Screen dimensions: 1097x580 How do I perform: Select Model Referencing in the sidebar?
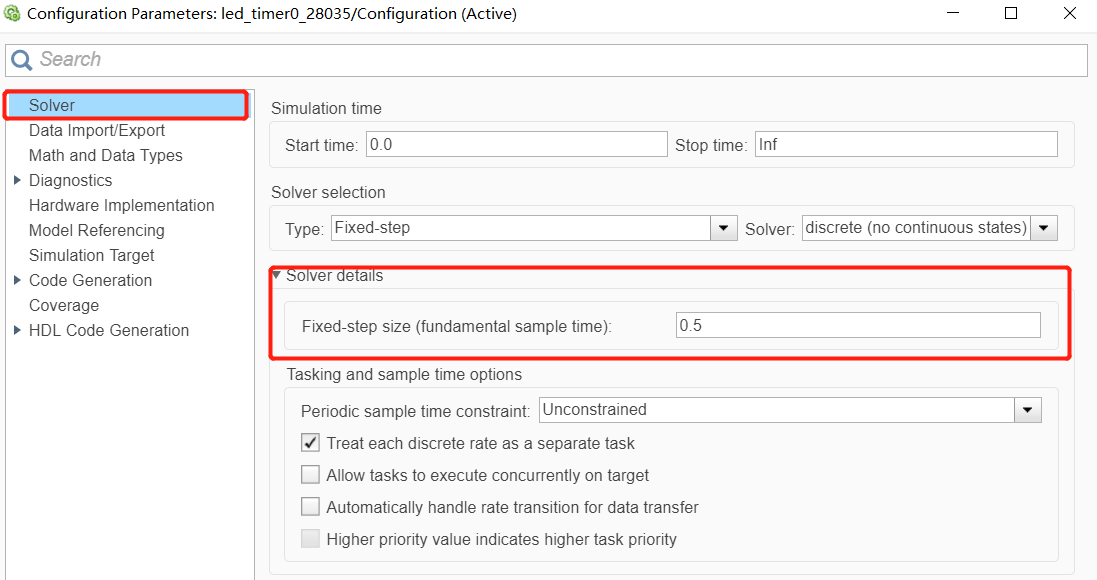click(x=96, y=230)
